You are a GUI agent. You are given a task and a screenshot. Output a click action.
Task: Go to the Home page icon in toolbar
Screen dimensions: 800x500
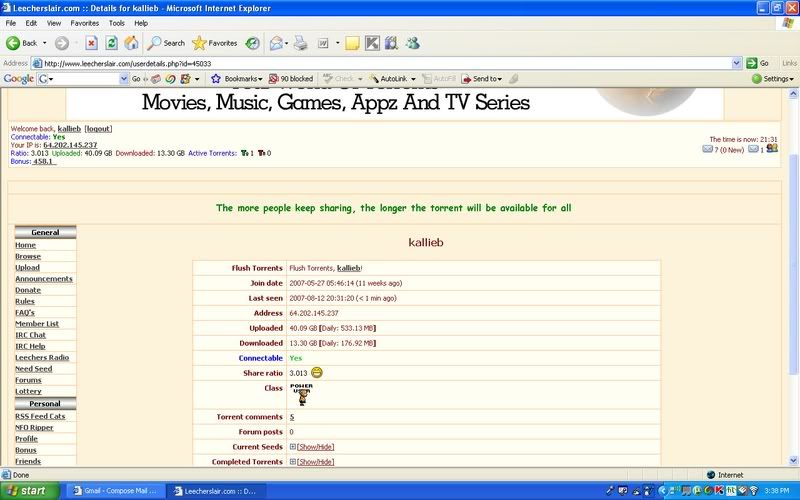click(x=131, y=43)
